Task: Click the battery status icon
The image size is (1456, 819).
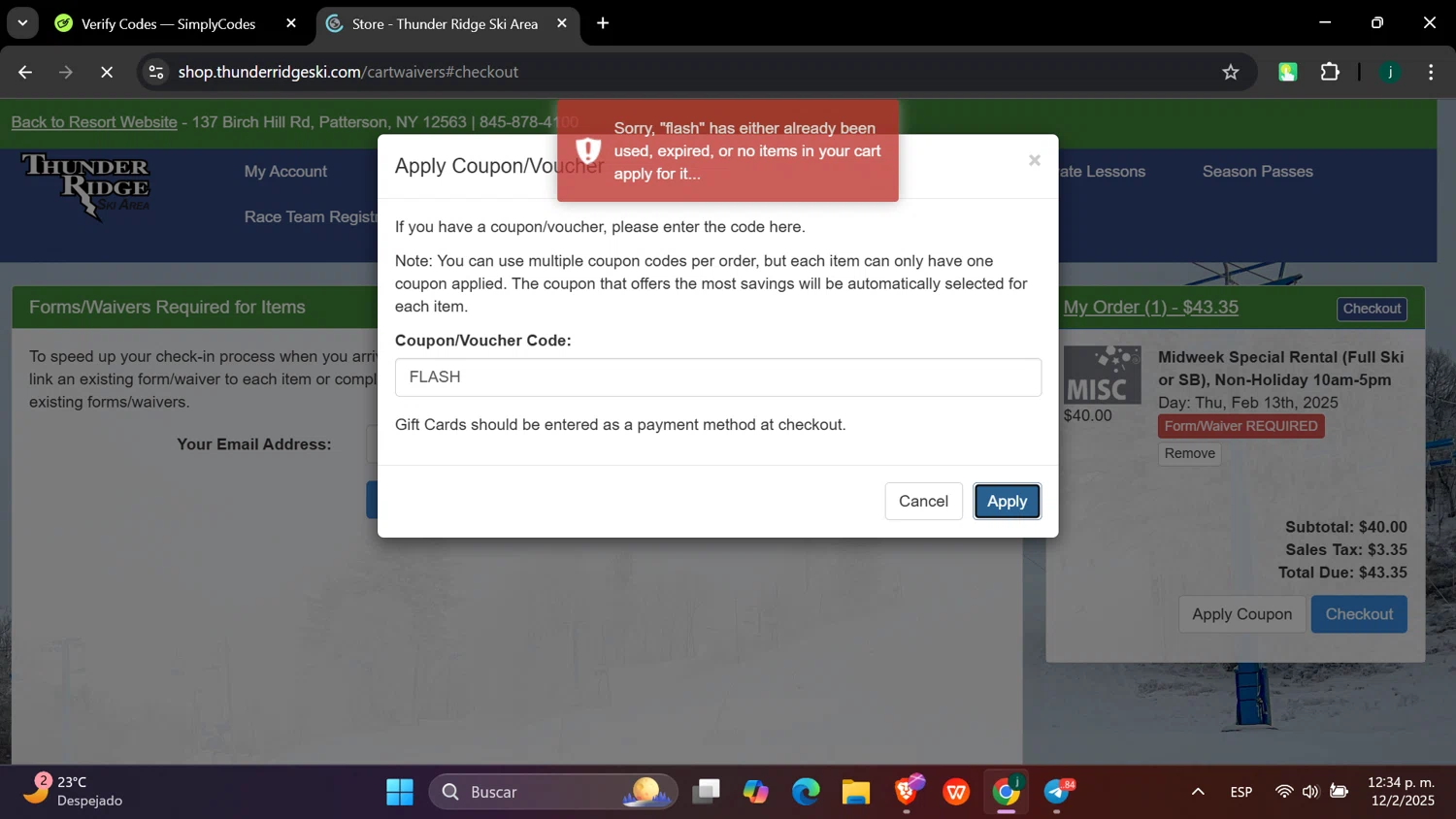Action: (1340, 792)
